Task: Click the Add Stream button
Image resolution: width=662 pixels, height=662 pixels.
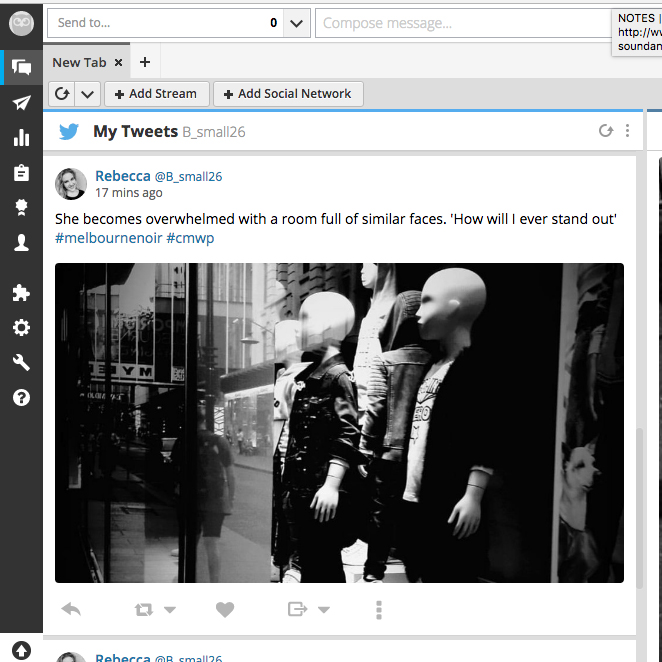Action: (x=156, y=94)
